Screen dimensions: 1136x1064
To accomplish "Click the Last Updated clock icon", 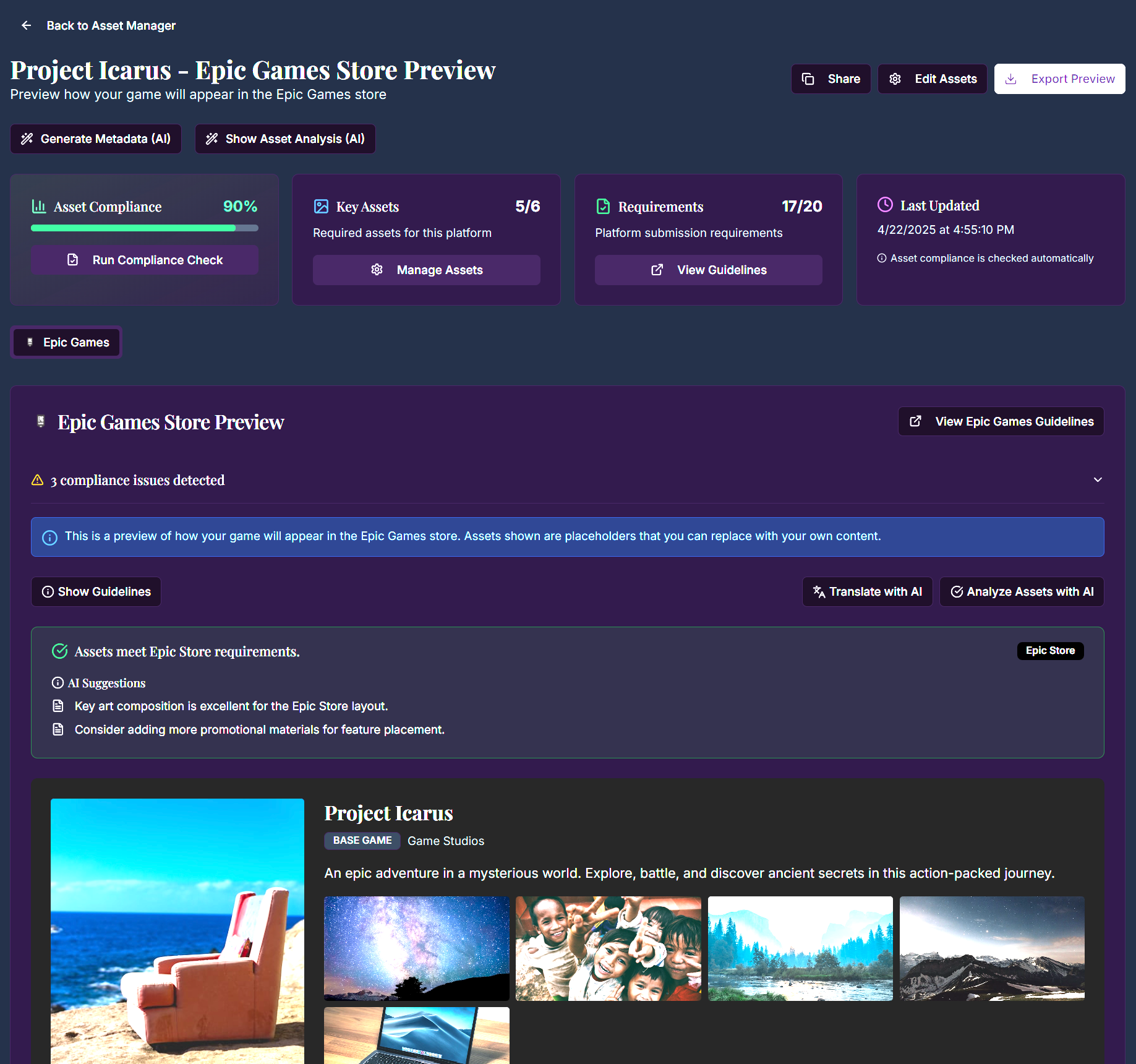I will coord(885,204).
